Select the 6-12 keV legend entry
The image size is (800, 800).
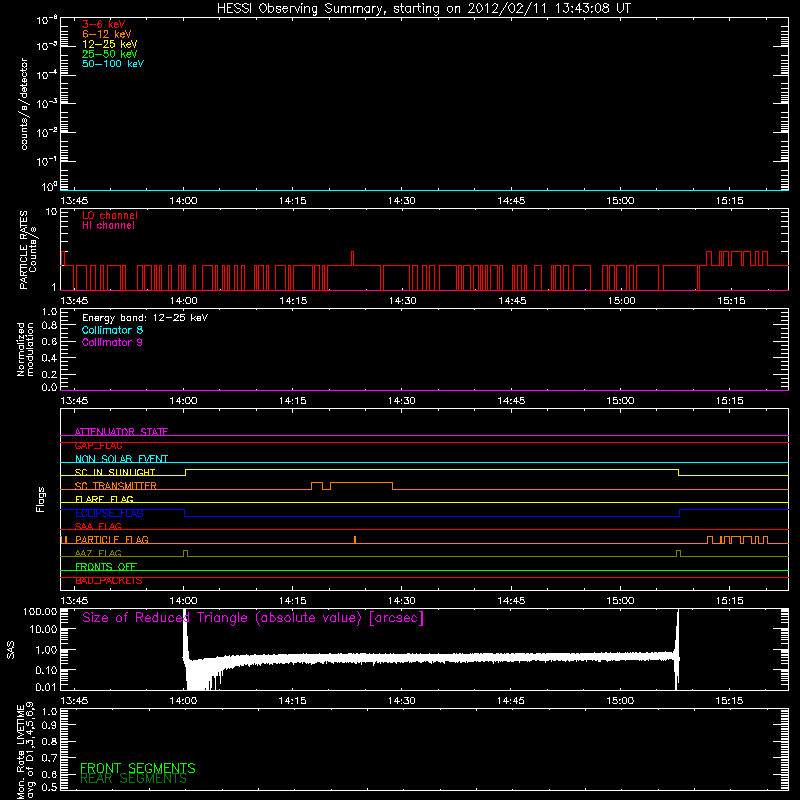click(107, 34)
